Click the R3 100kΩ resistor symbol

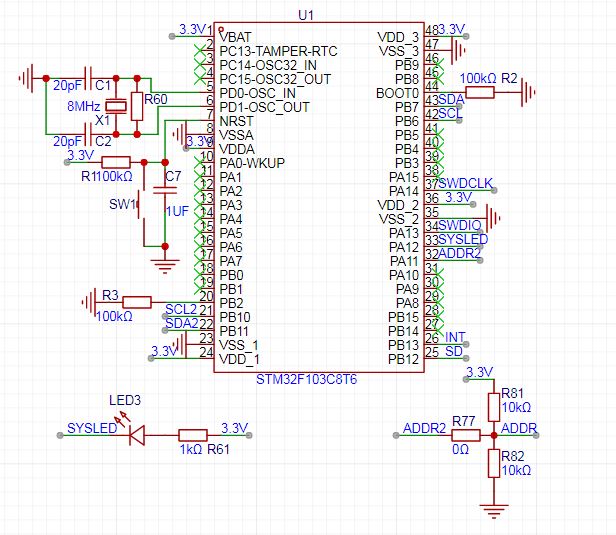[136, 302]
